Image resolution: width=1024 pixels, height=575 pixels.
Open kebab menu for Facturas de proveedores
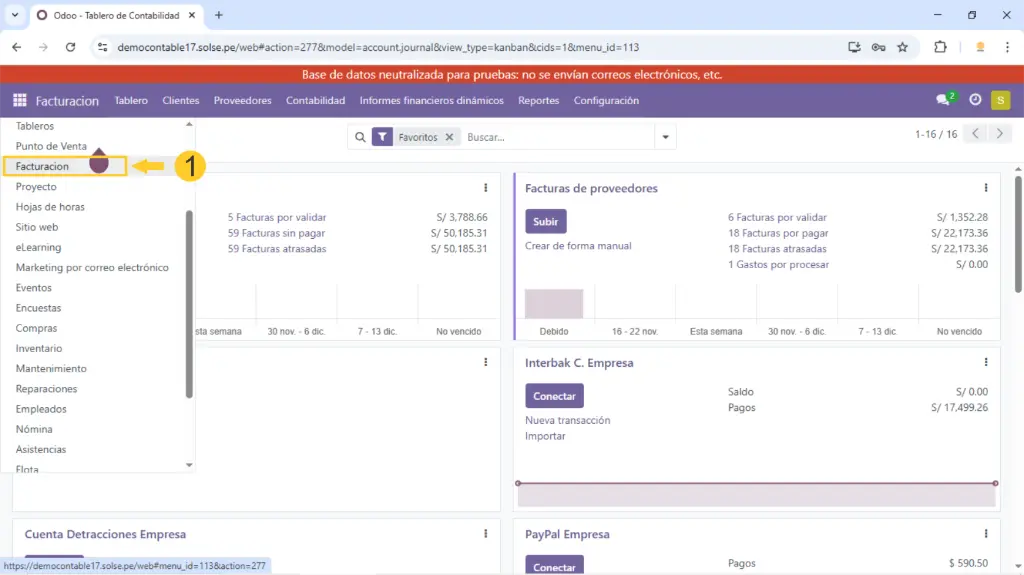[x=986, y=188]
